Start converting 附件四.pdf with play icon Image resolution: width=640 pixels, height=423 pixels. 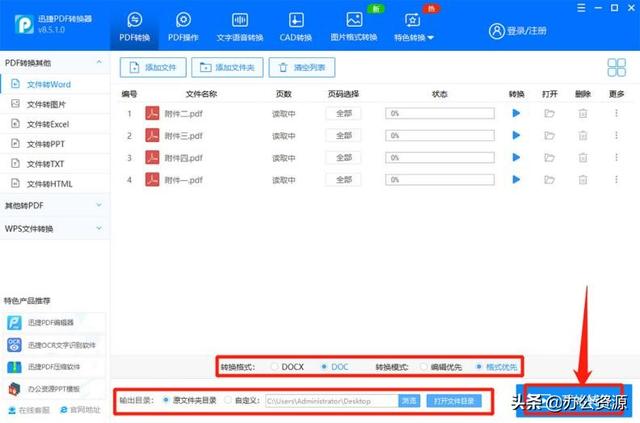(x=516, y=157)
